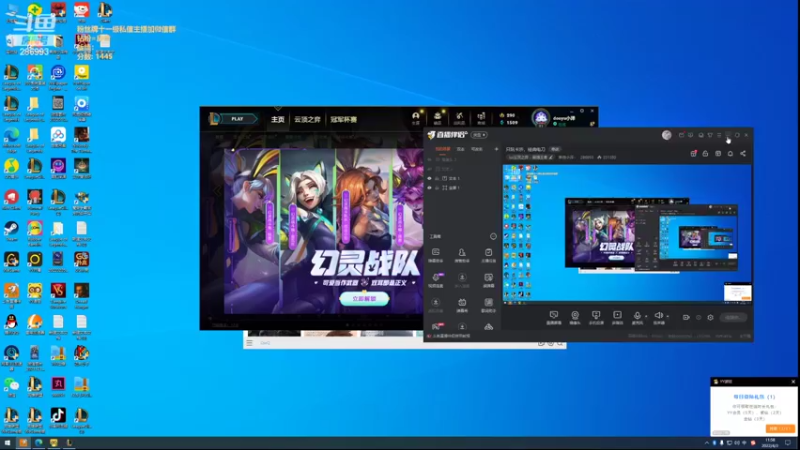Click the square layout icon above preview
The height and width of the screenshot is (450, 800).
click(x=718, y=153)
